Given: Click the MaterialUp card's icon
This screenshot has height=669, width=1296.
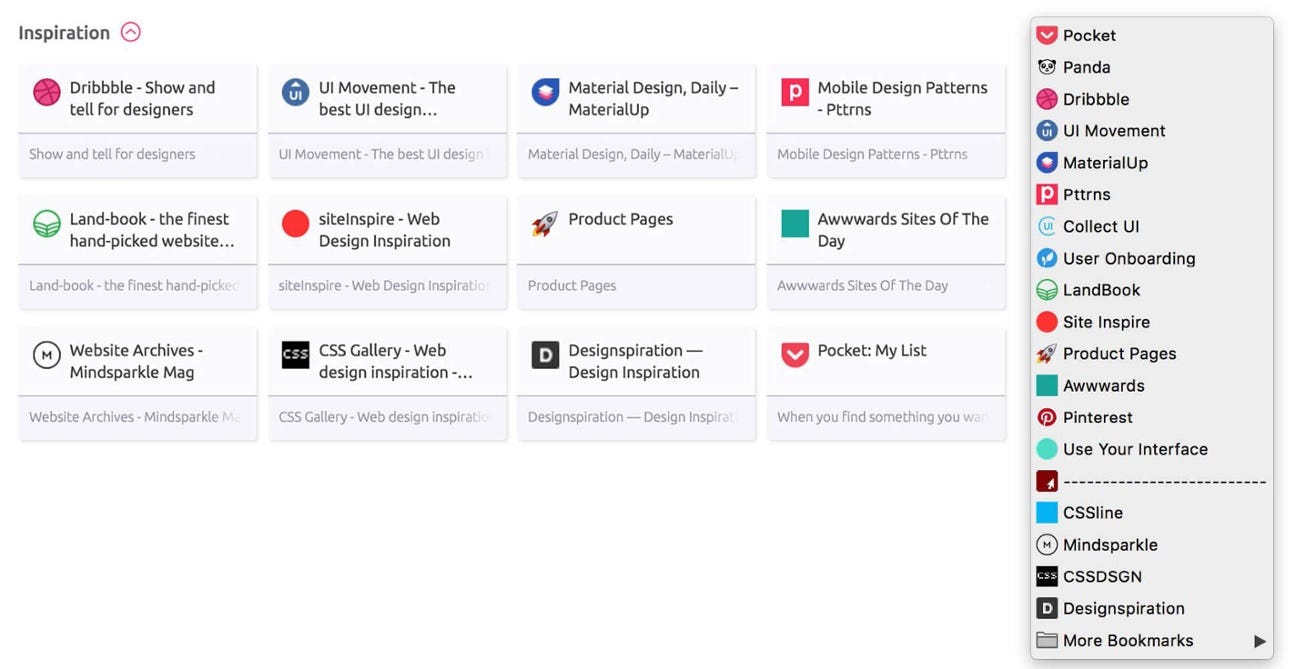Looking at the screenshot, I should pos(545,93).
